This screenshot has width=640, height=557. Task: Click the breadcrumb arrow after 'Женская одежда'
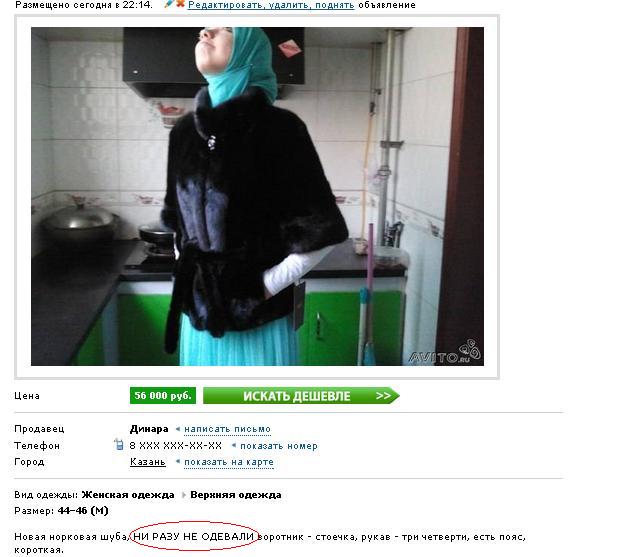[x=183, y=495]
